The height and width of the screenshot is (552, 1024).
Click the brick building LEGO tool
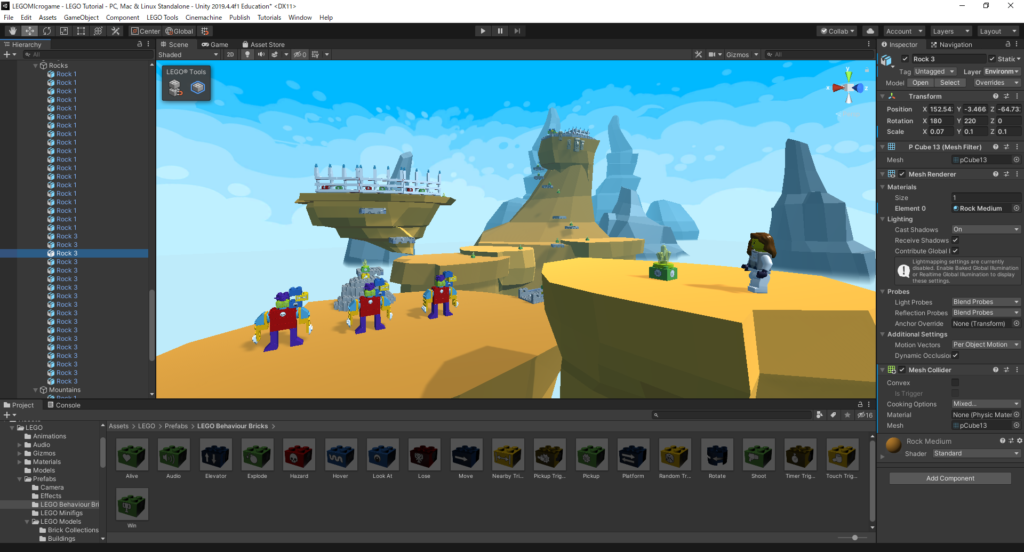pyautogui.click(x=175, y=88)
